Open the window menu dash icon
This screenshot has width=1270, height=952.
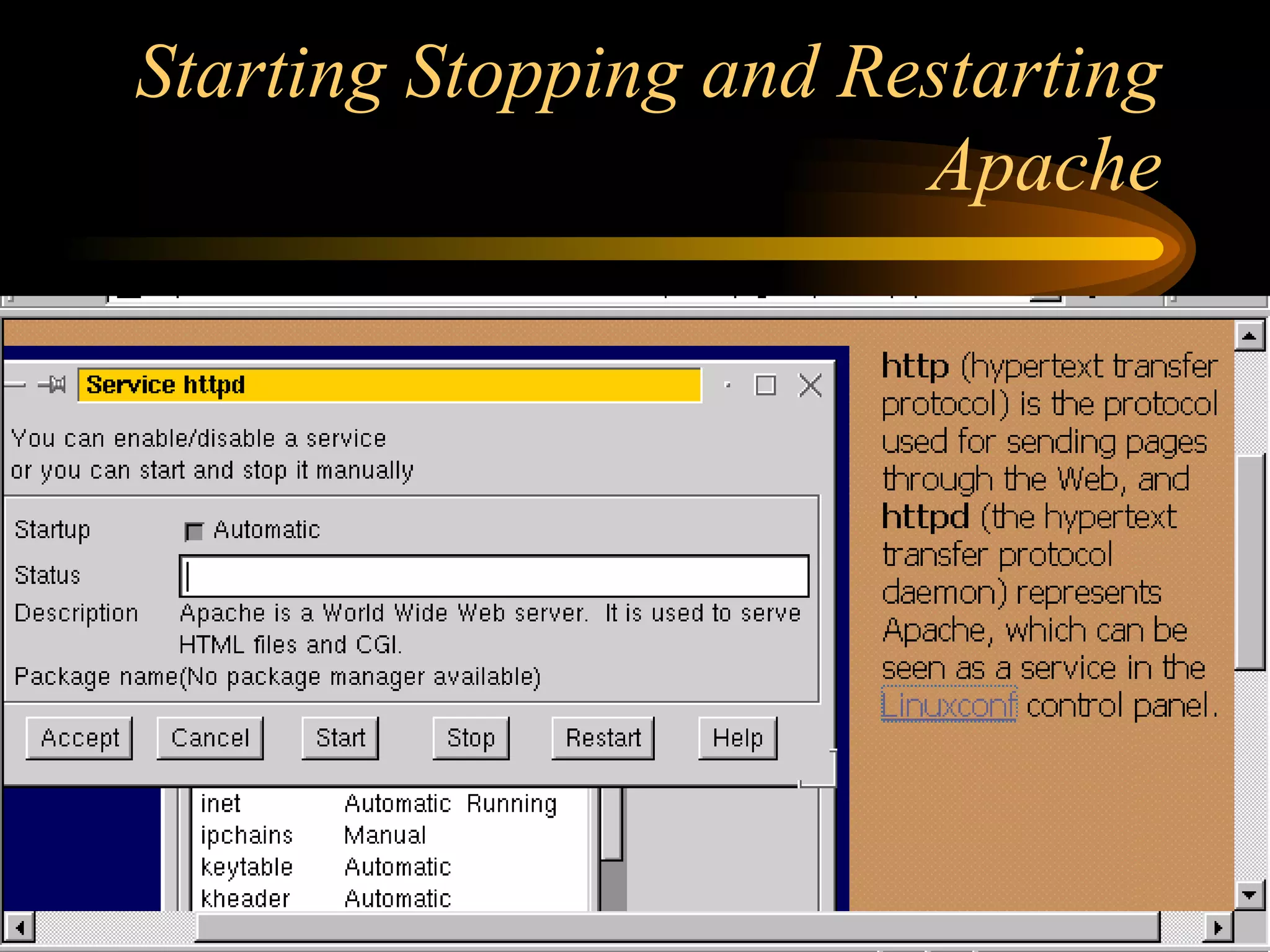point(15,385)
